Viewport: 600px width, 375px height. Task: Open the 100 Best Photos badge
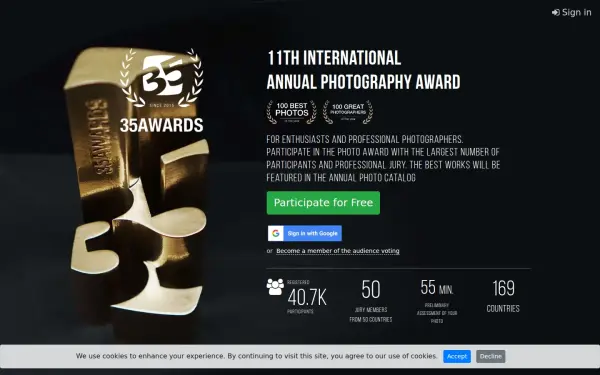click(x=292, y=112)
